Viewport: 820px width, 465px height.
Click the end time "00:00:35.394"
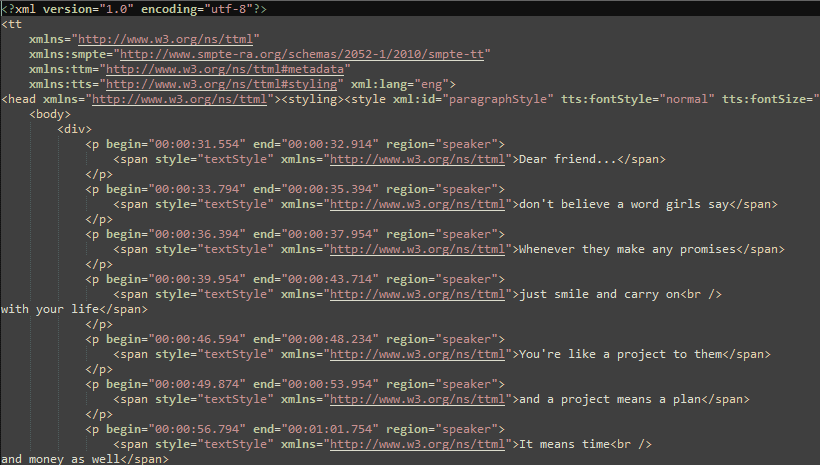330,189
